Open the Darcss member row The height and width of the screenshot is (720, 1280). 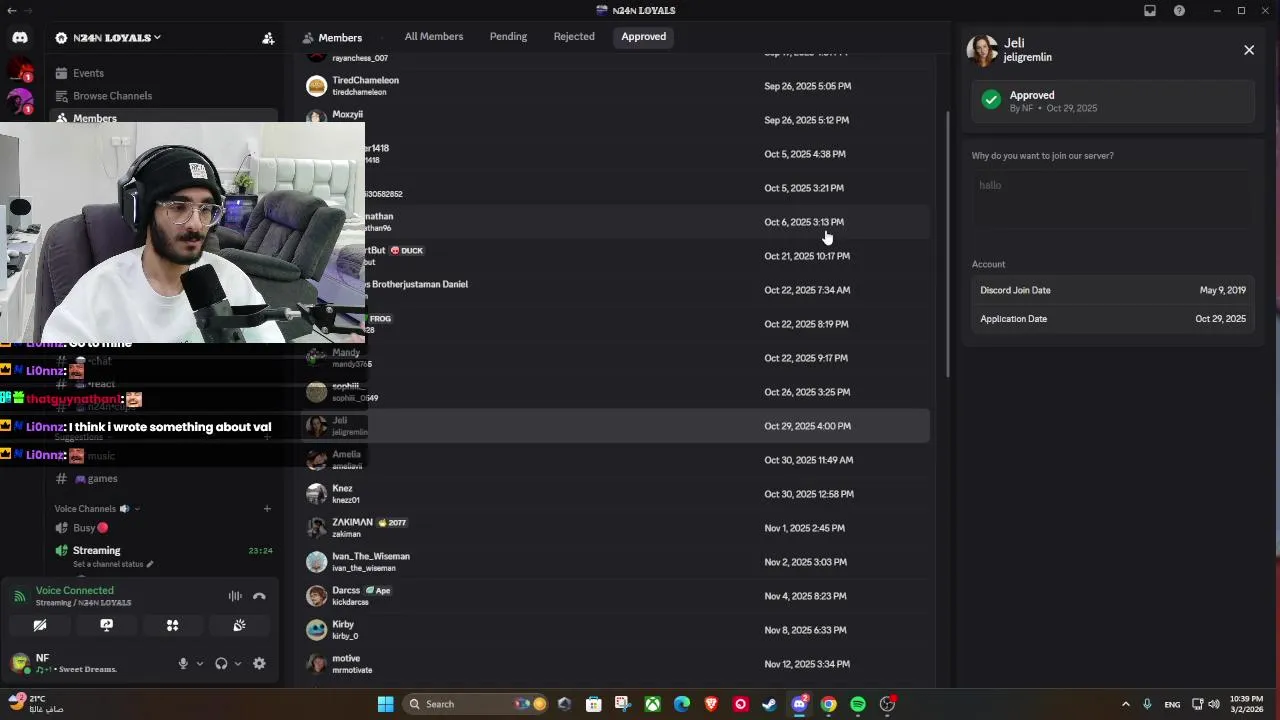click(x=615, y=596)
